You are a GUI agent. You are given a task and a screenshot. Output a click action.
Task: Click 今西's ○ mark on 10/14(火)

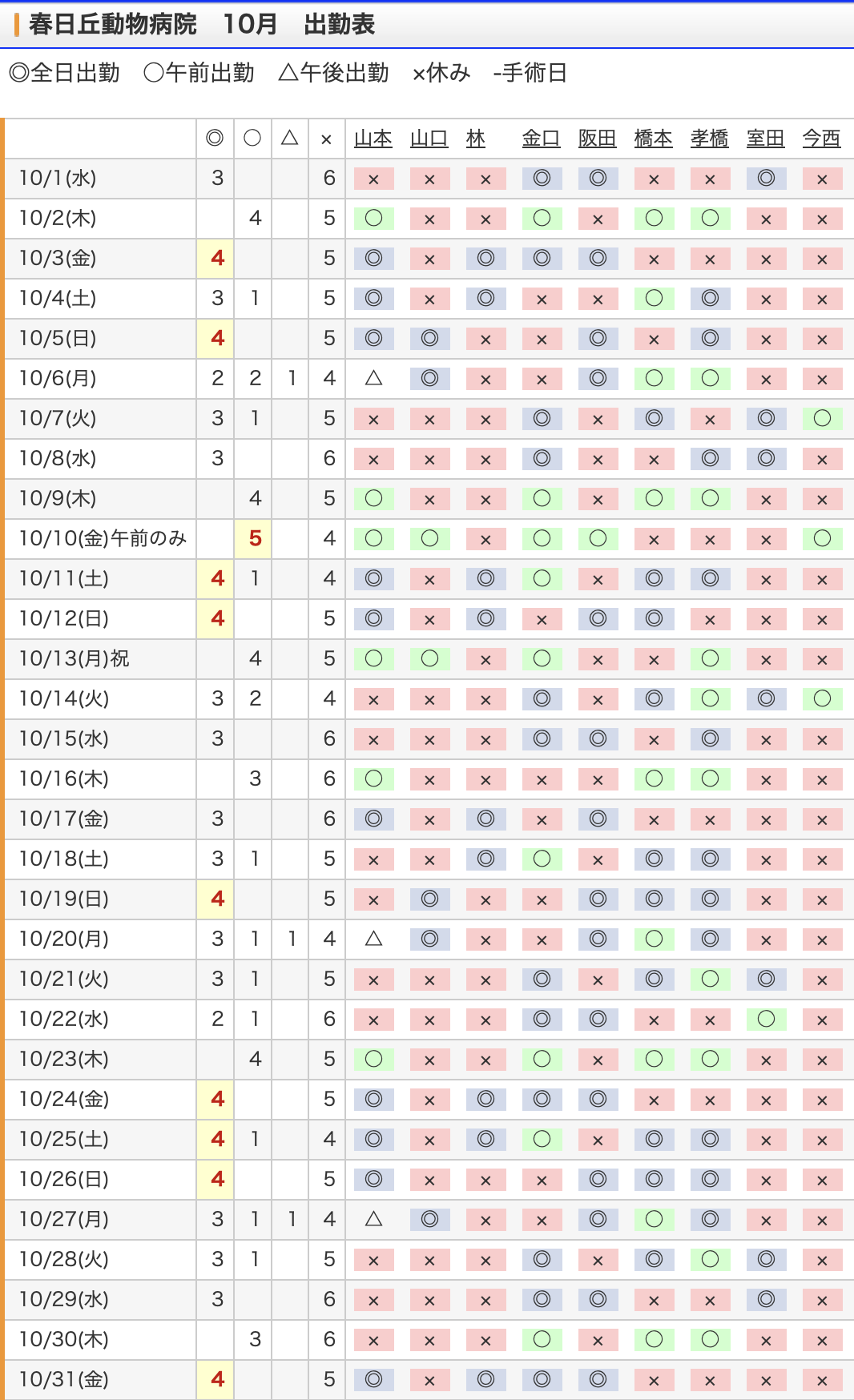pos(822,698)
